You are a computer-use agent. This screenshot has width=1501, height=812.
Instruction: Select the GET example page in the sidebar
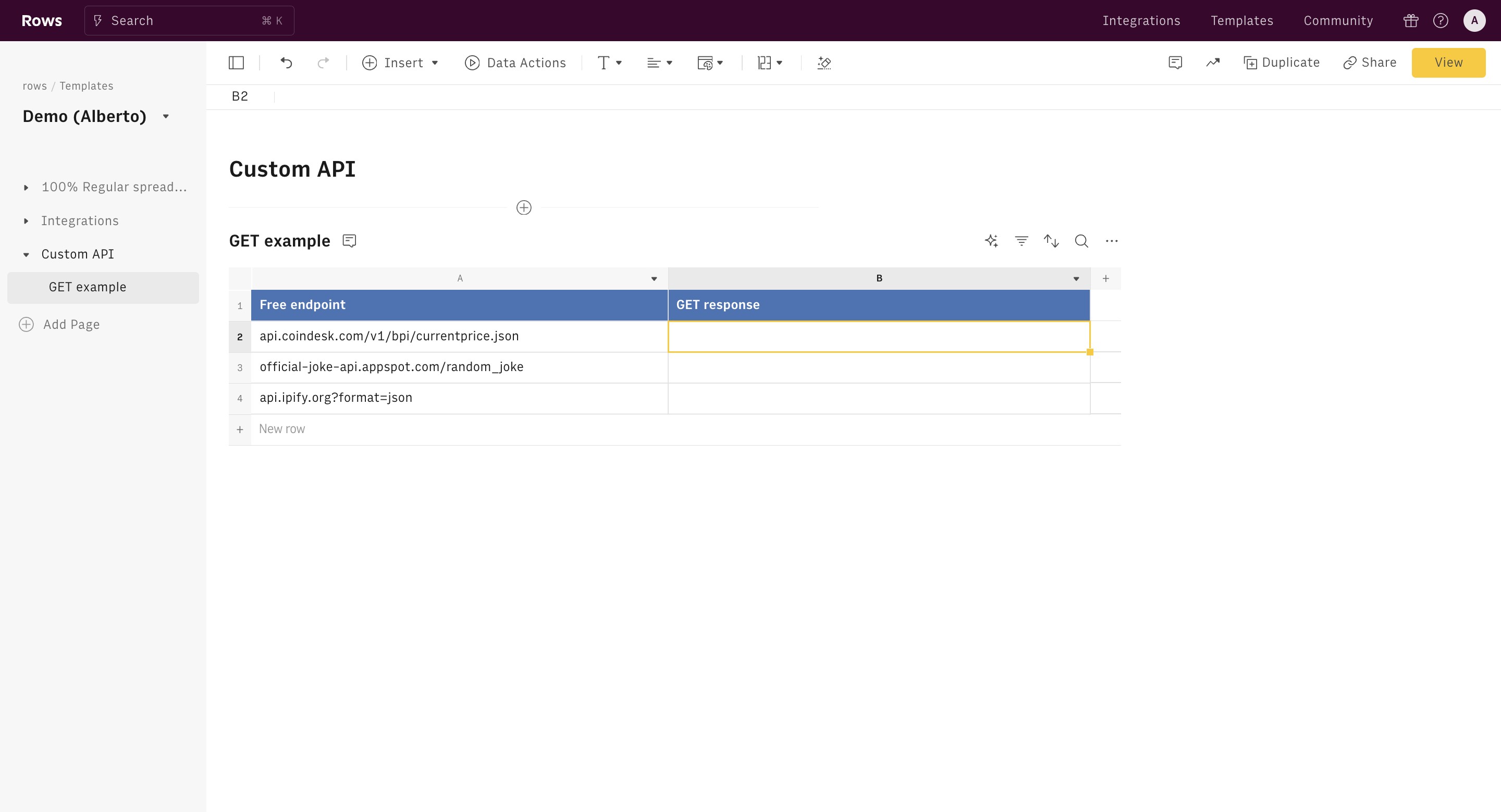(88, 287)
